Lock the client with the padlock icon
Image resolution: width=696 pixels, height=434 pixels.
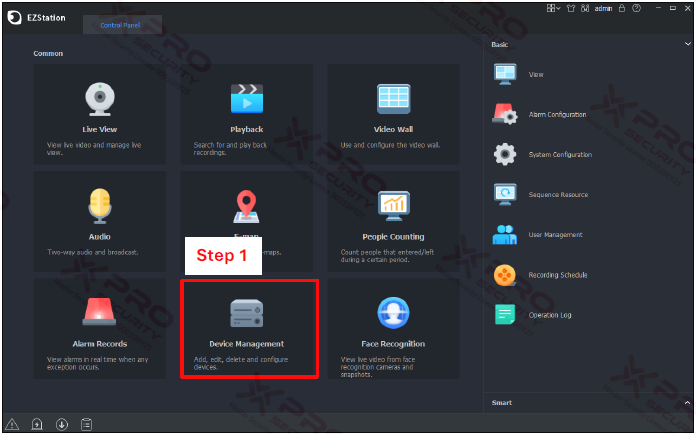pyautogui.click(x=622, y=8)
